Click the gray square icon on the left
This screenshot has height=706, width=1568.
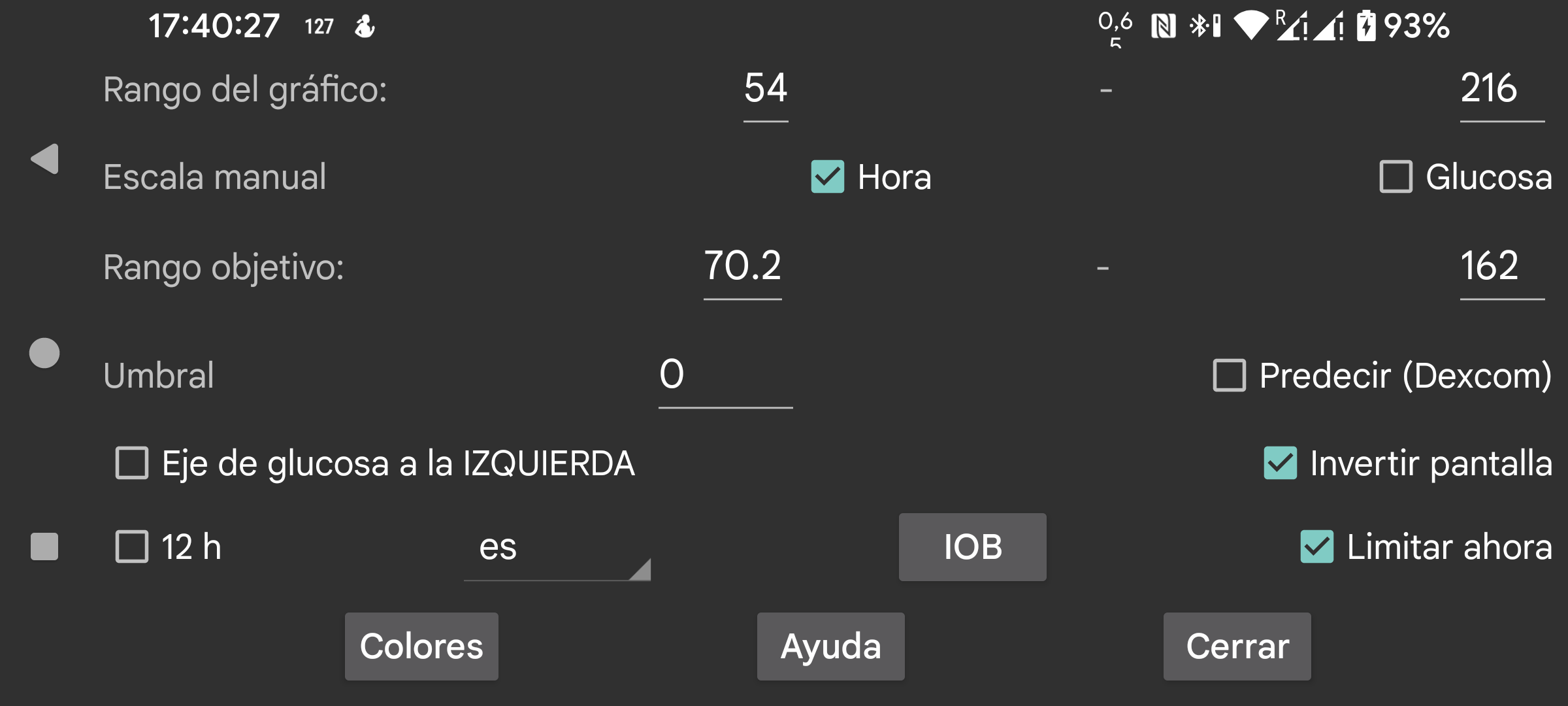click(44, 546)
